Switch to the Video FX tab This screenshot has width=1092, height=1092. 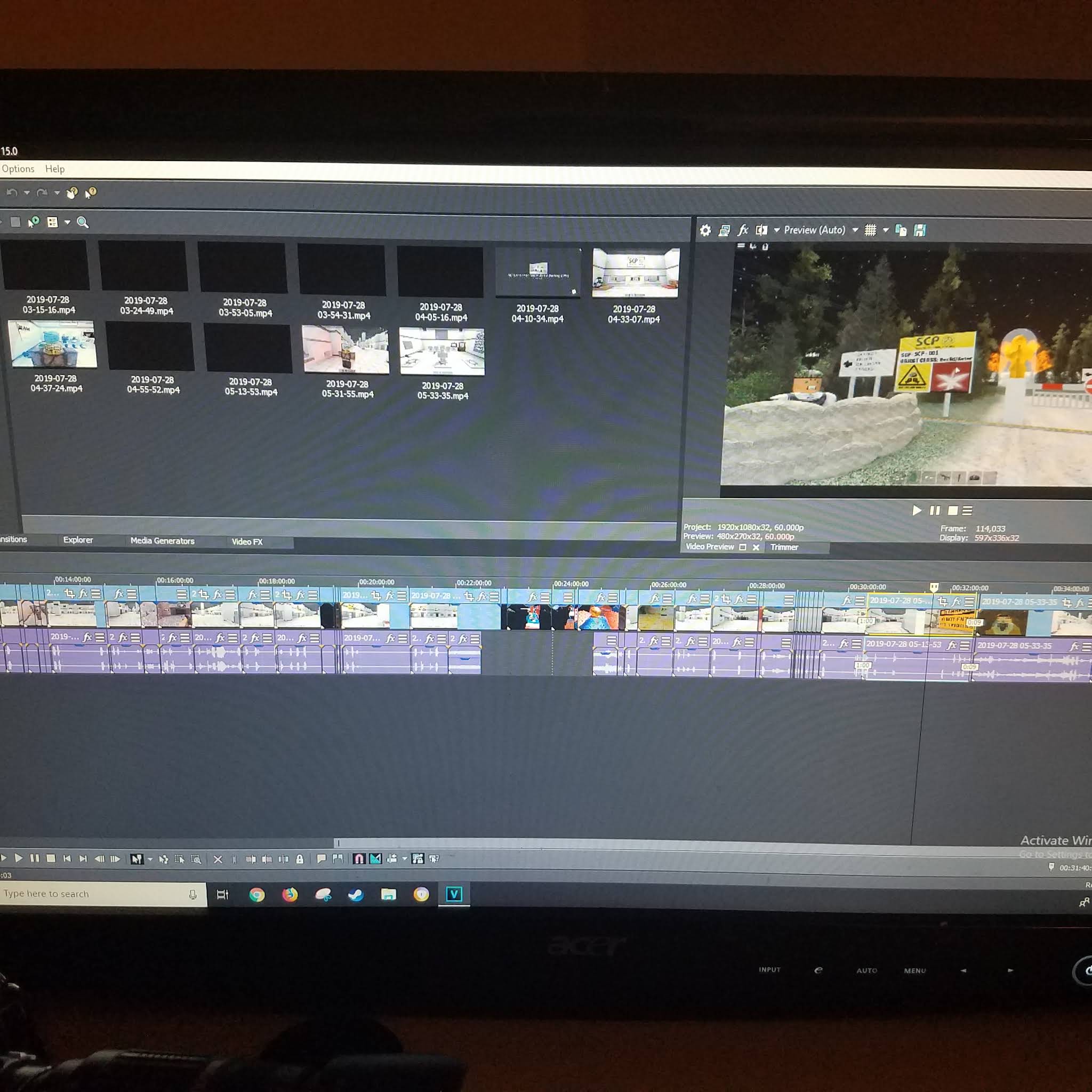coord(247,542)
